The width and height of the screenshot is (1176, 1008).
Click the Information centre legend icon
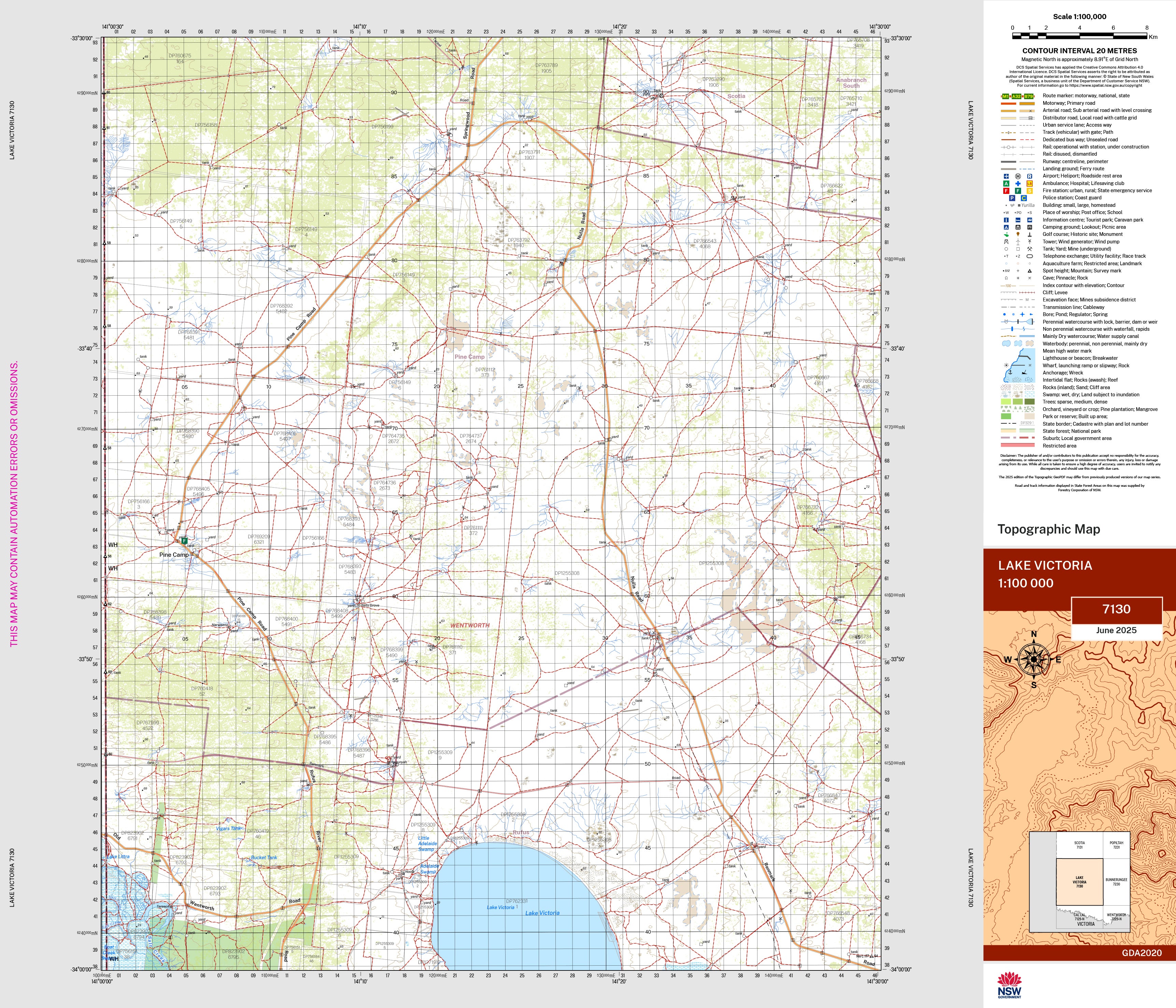(x=1006, y=219)
